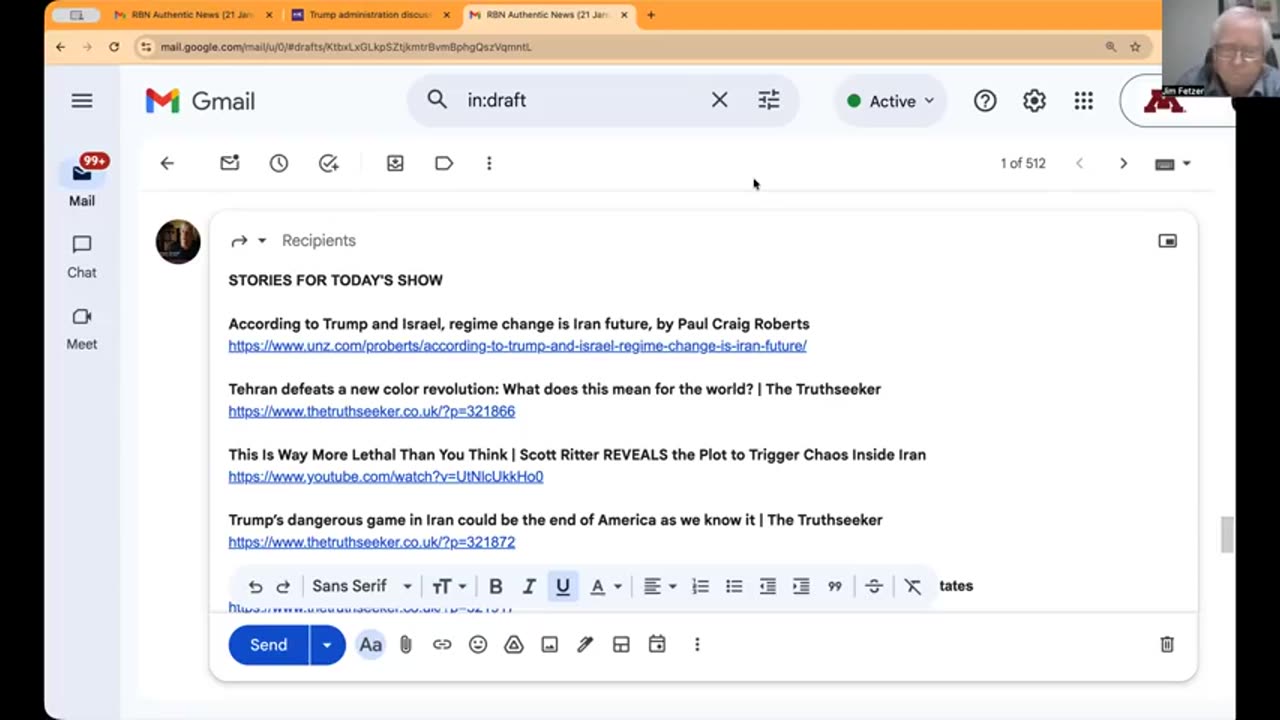Go back to the Drafts list
Image resolution: width=1280 pixels, height=720 pixels.
point(167,163)
